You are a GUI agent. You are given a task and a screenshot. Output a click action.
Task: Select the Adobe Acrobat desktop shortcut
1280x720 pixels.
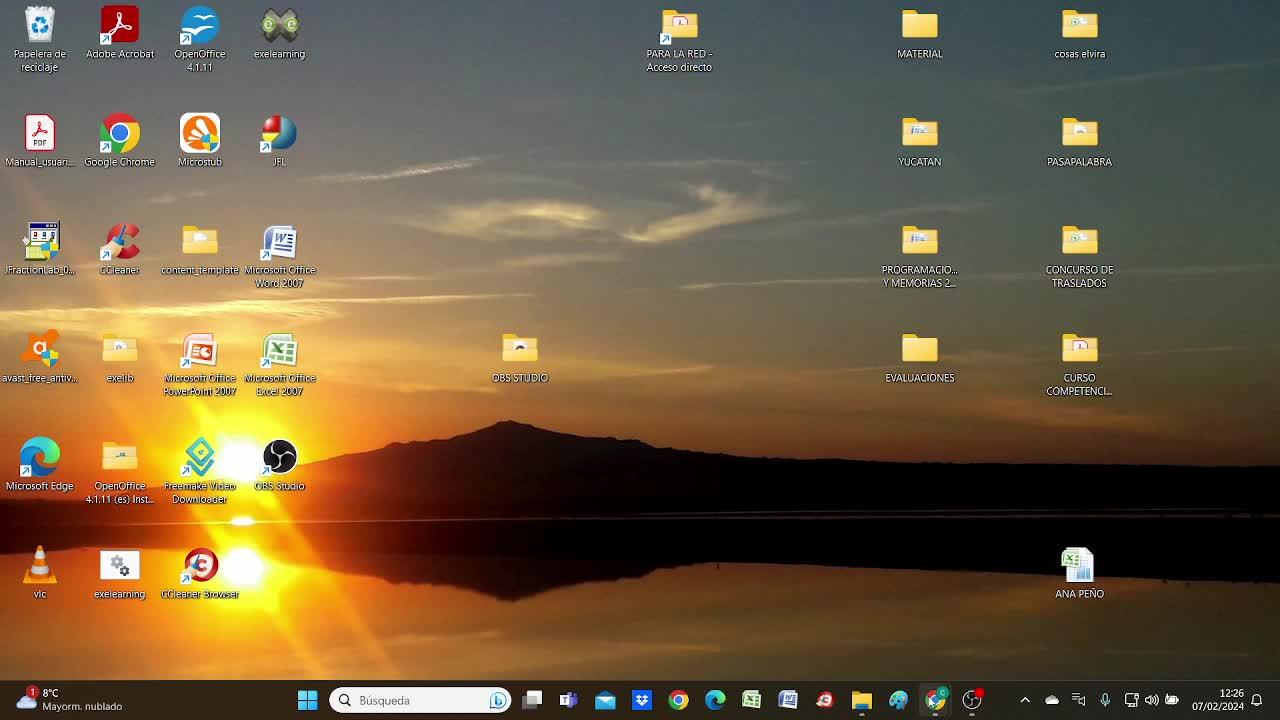point(120,26)
